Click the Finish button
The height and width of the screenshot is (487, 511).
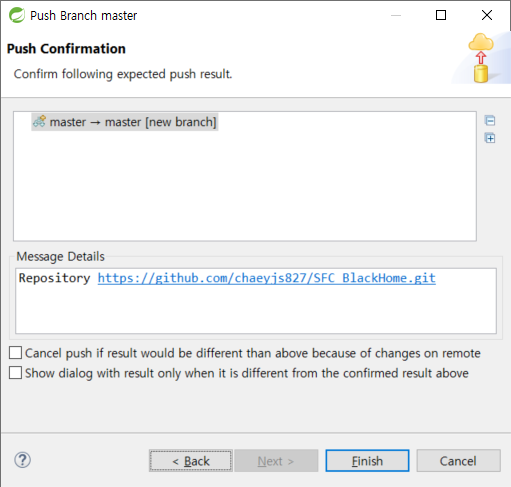pyautogui.click(x=367, y=461)
